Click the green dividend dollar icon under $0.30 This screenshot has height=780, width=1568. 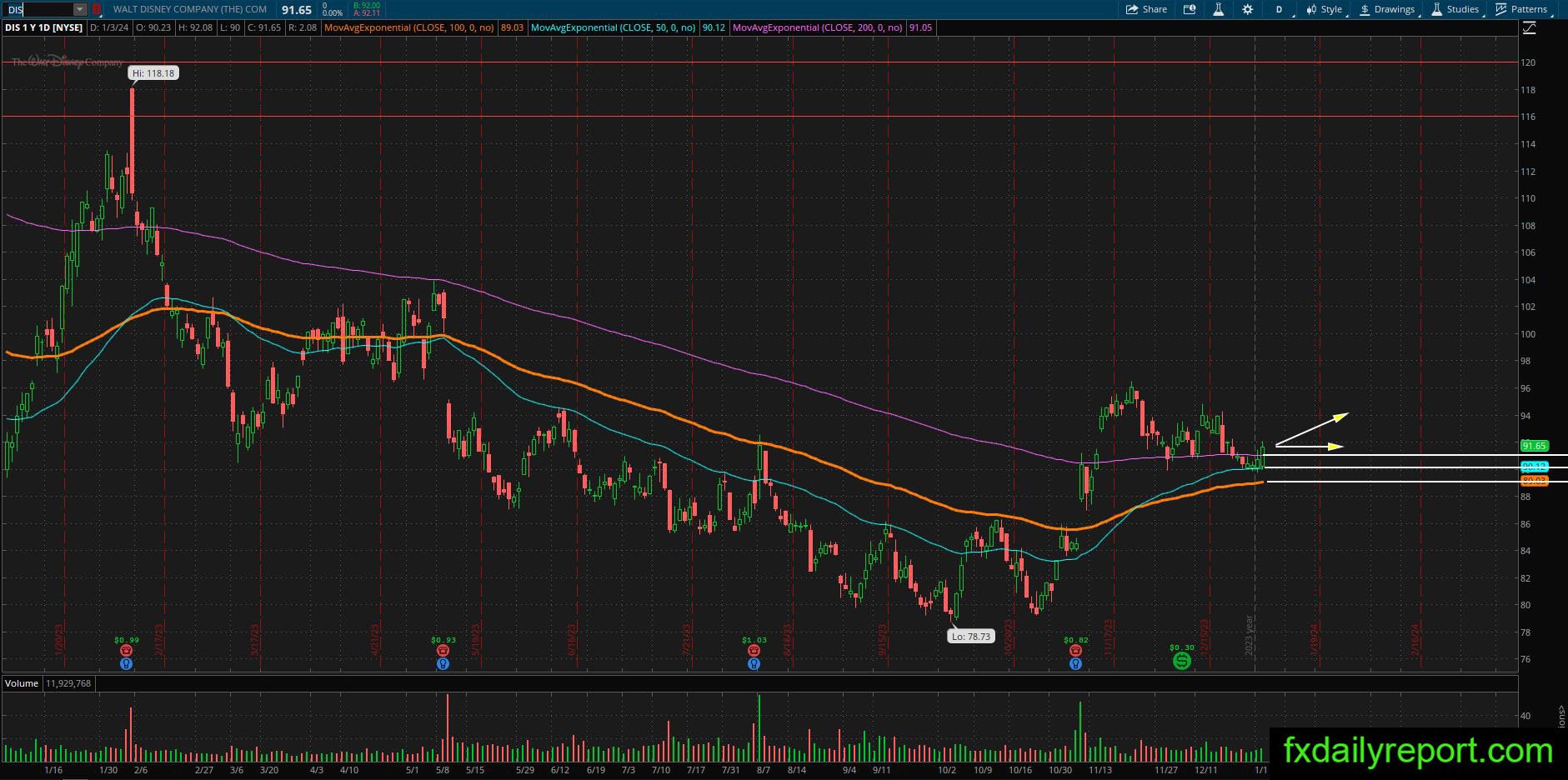[1181, 661]
